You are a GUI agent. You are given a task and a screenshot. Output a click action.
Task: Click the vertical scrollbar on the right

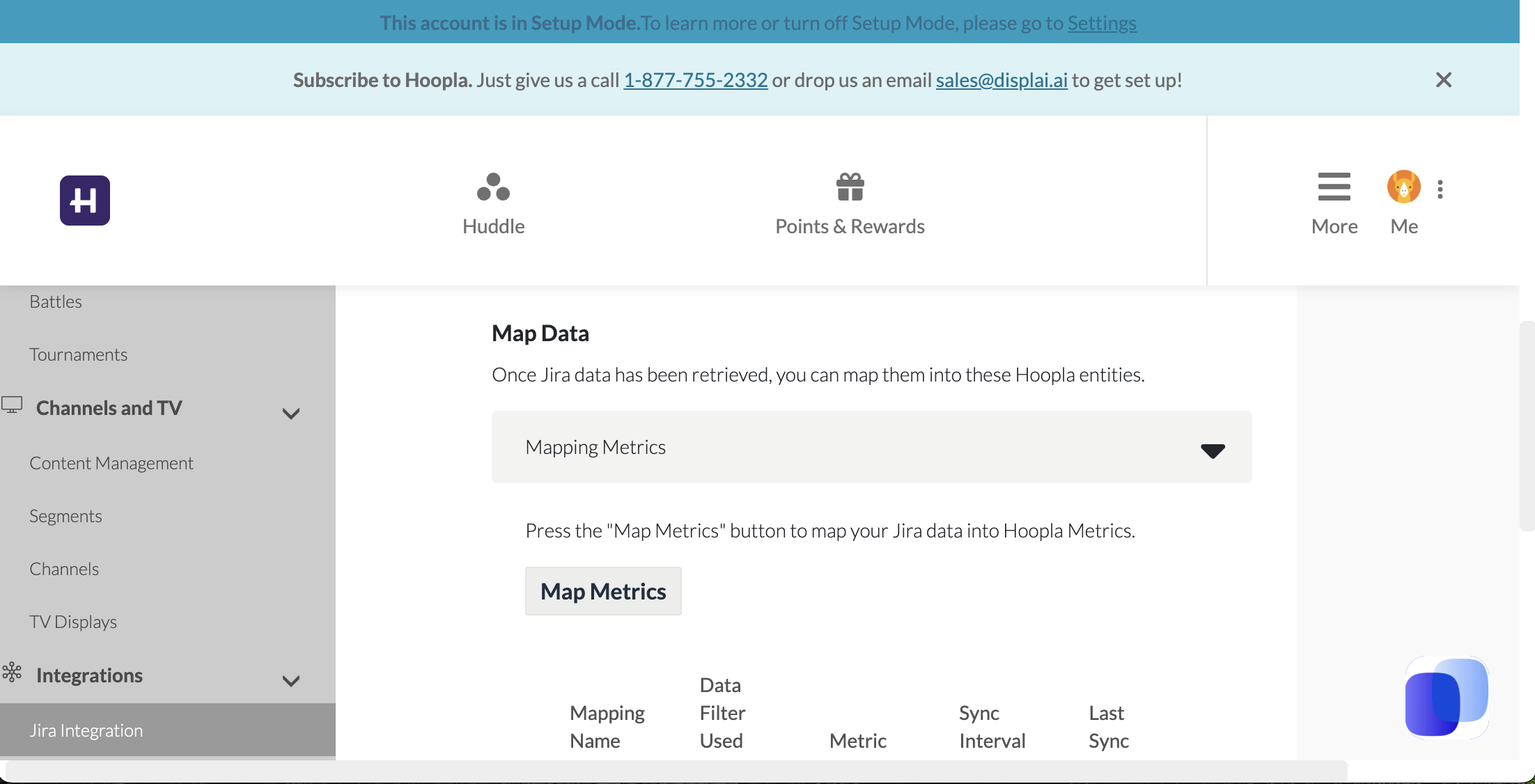pos(1527,426)
